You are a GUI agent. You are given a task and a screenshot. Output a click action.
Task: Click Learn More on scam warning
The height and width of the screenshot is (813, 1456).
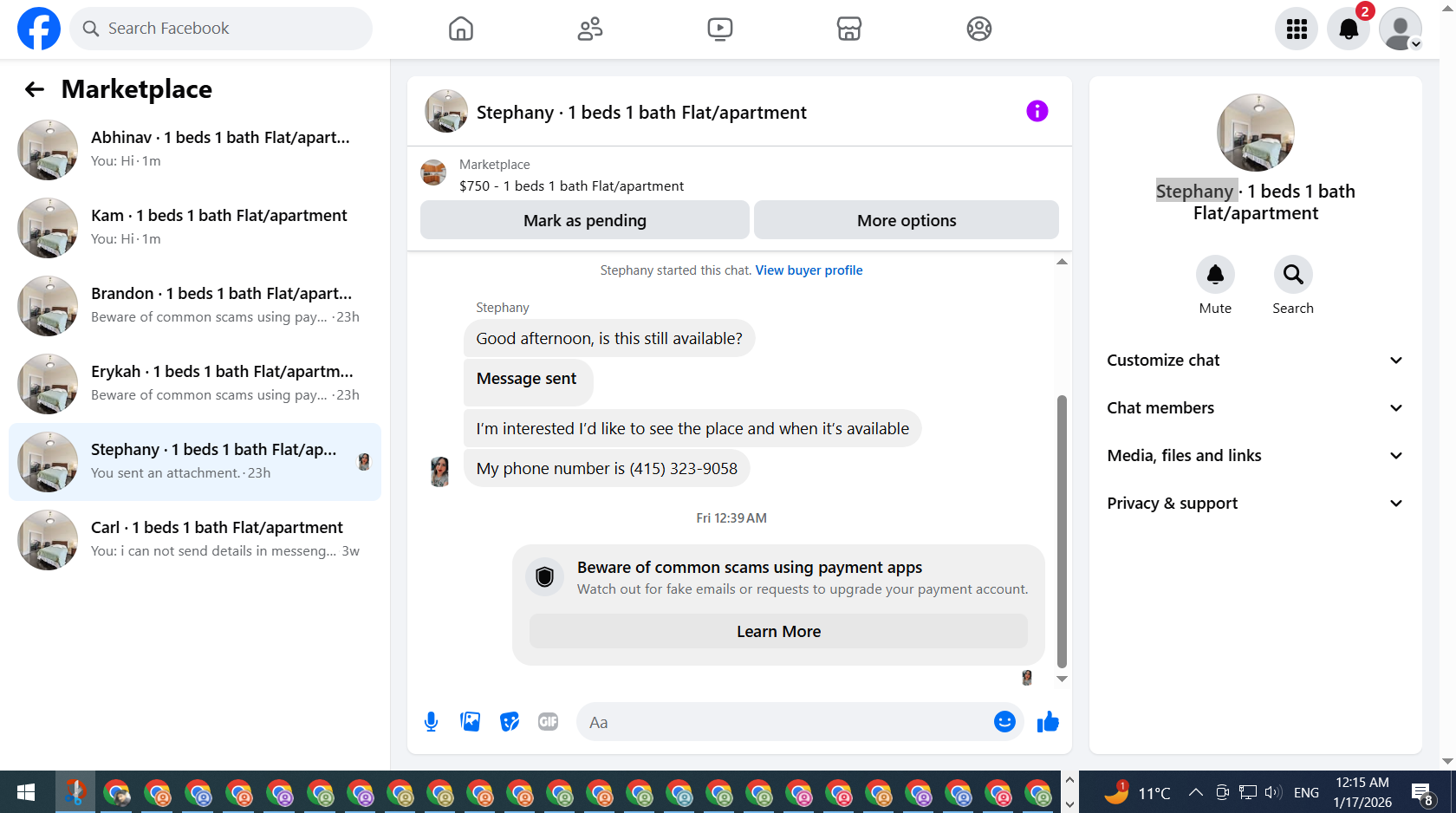click(x=778, y=632)
